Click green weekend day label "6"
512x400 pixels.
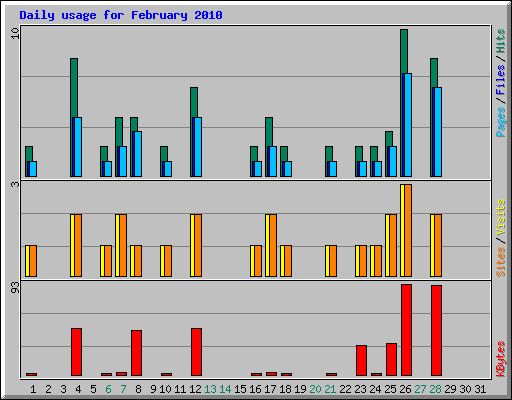108,389
